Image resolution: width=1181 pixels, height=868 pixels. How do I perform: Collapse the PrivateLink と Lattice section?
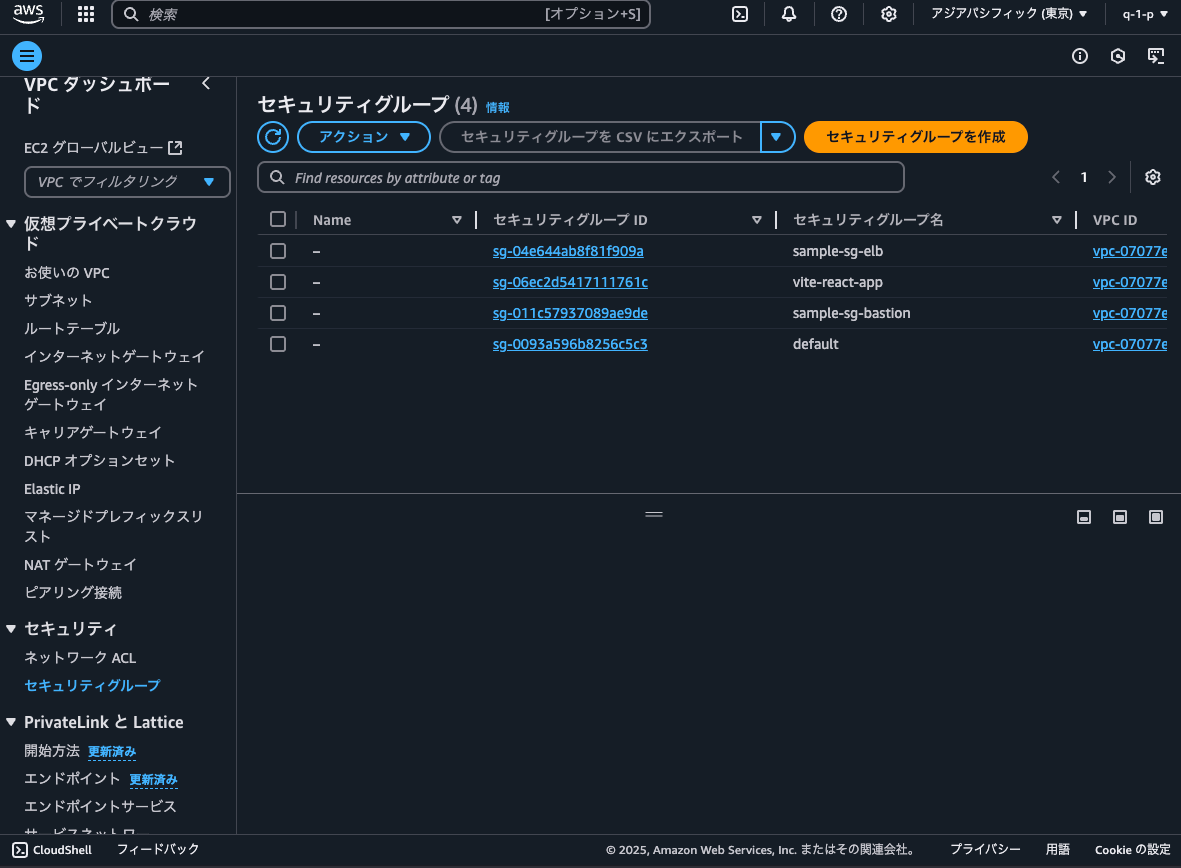click(11, 722)
